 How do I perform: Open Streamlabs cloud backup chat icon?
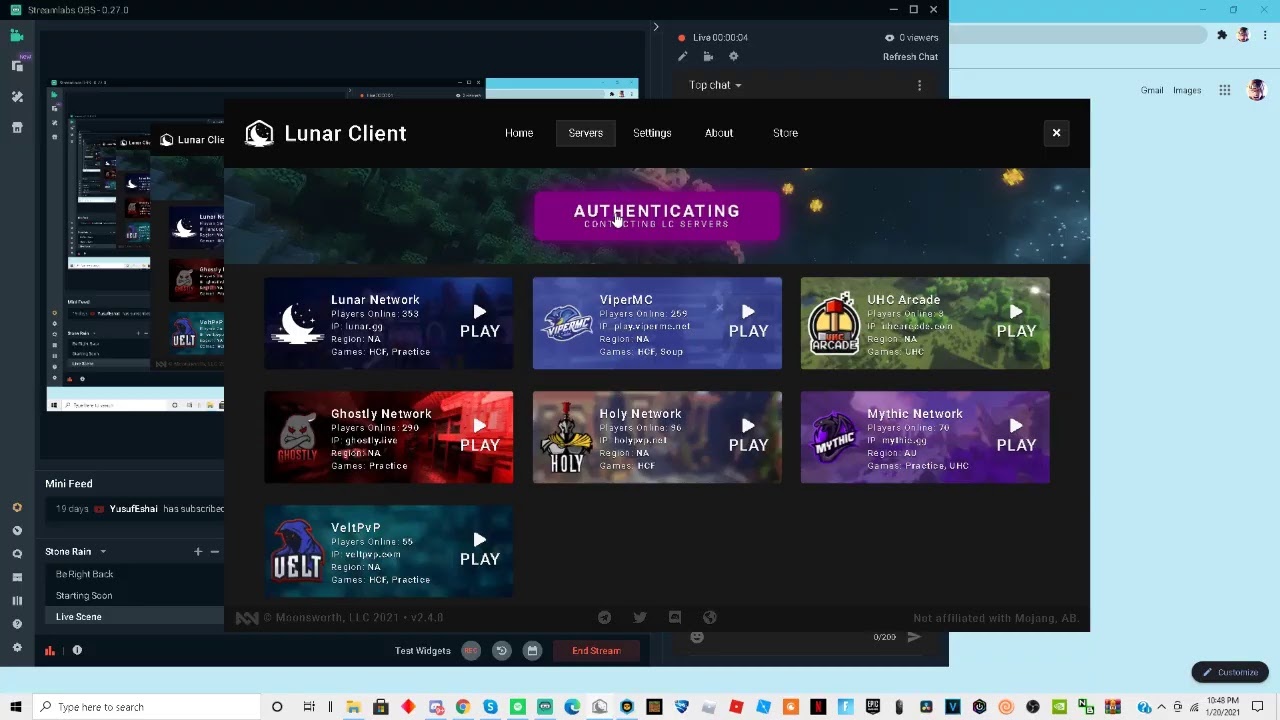(17, 554)
